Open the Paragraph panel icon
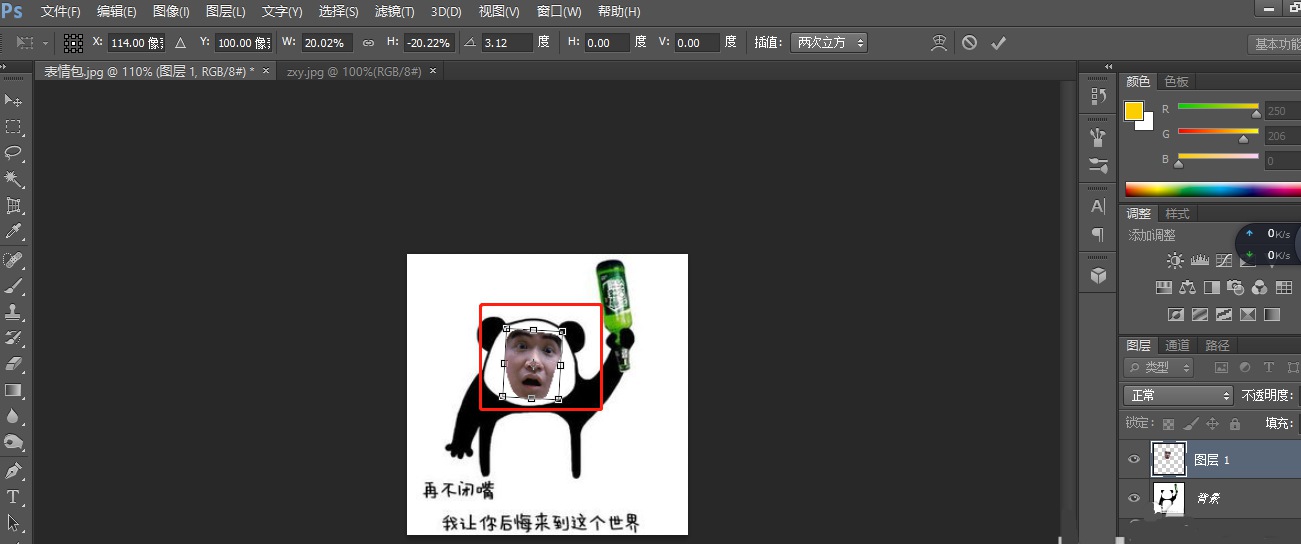1301x544 pixels. click(1098, 235)
